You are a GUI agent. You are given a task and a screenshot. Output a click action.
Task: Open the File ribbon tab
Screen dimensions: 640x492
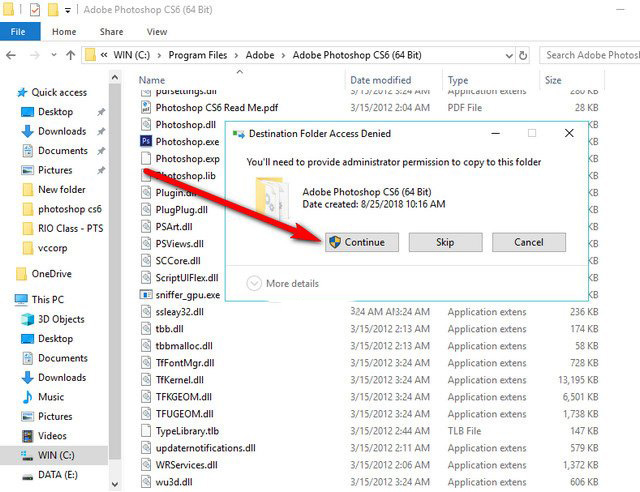pyautogui.click(x=20, y=32)
